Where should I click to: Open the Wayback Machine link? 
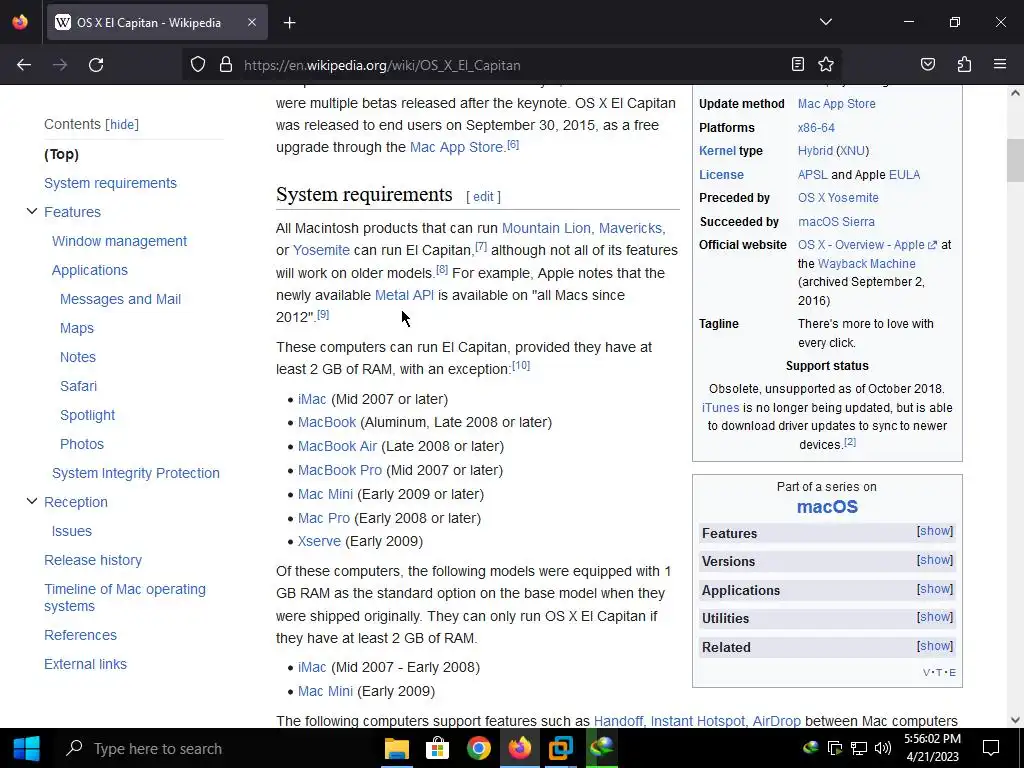(867, 264)
